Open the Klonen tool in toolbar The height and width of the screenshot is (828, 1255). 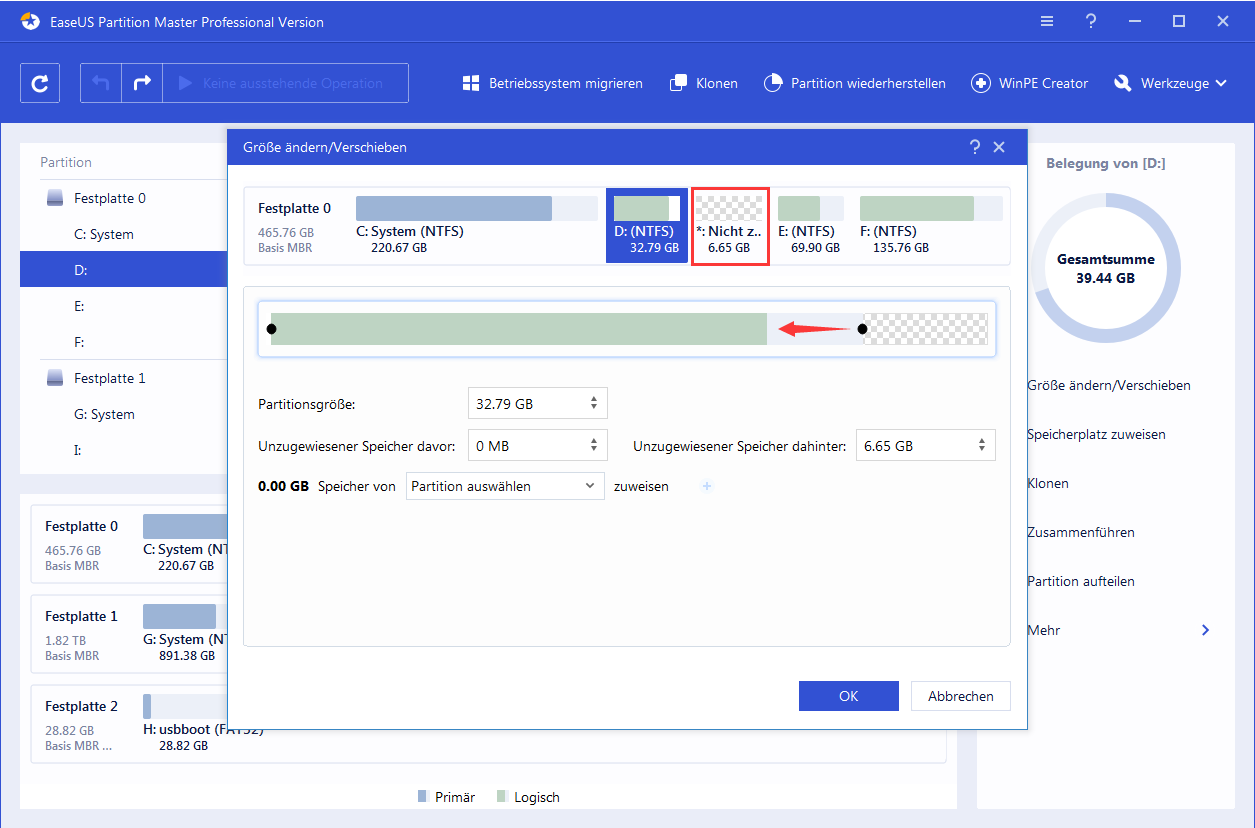(x=704, y=83)
